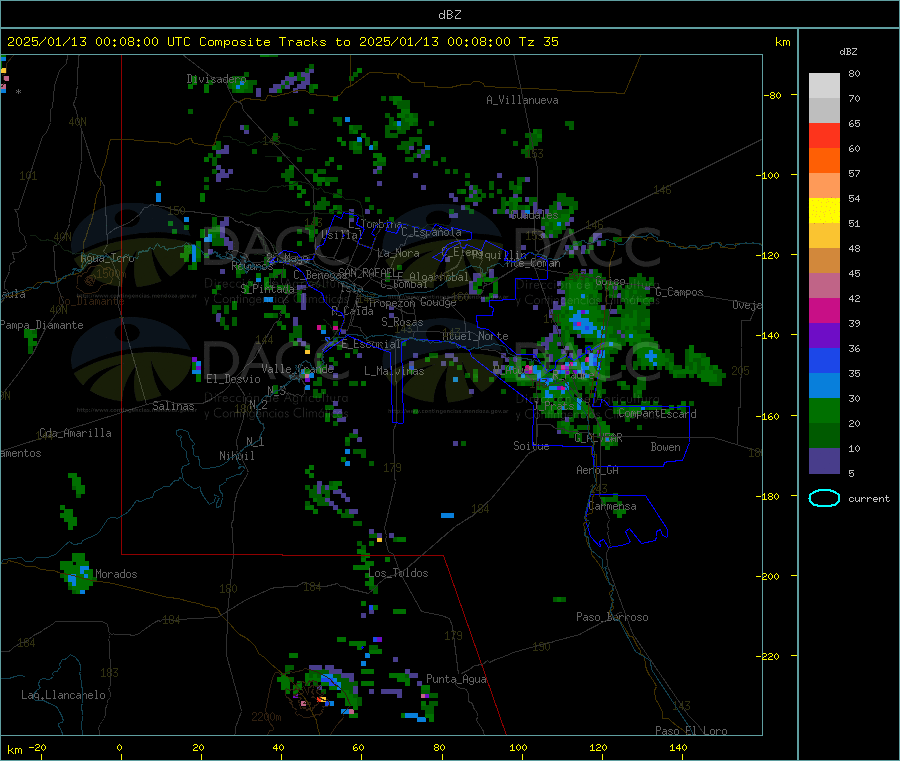Click the dark blue 35-36 dBZ swatch
Screen dimensions: 900x761
click(x=824, y=360)
